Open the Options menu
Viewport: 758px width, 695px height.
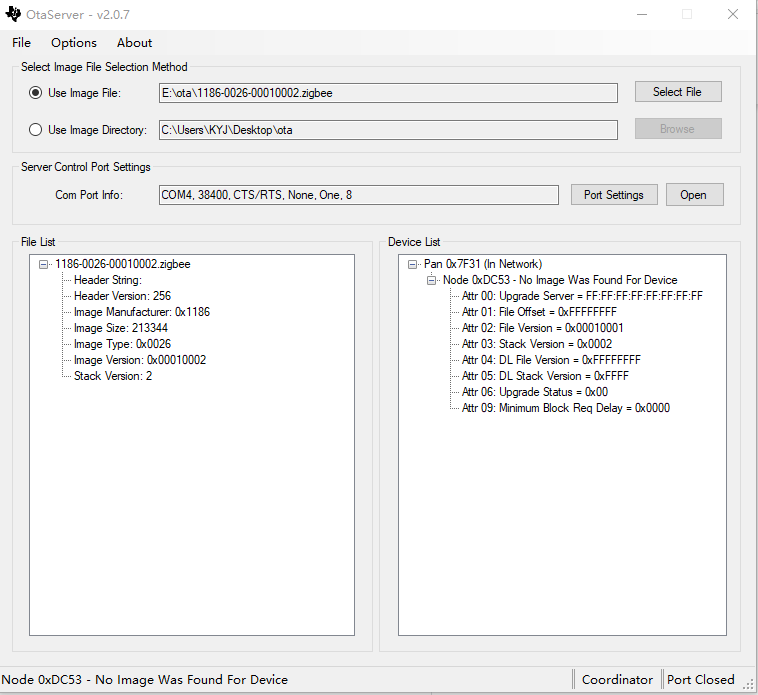point(73,43)
